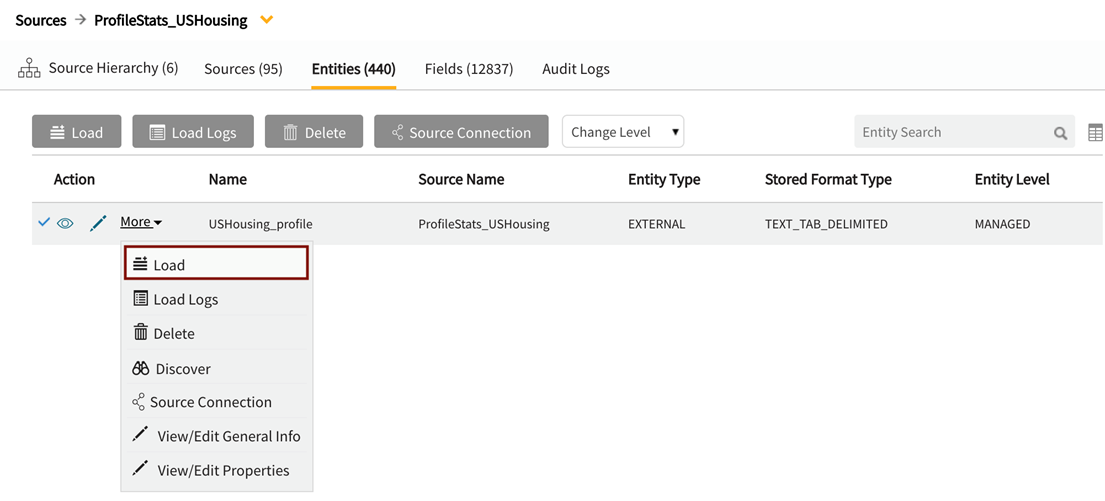1105x501 pixels.
Task: Open the Audit Logs tab
Action: (576, 69)
